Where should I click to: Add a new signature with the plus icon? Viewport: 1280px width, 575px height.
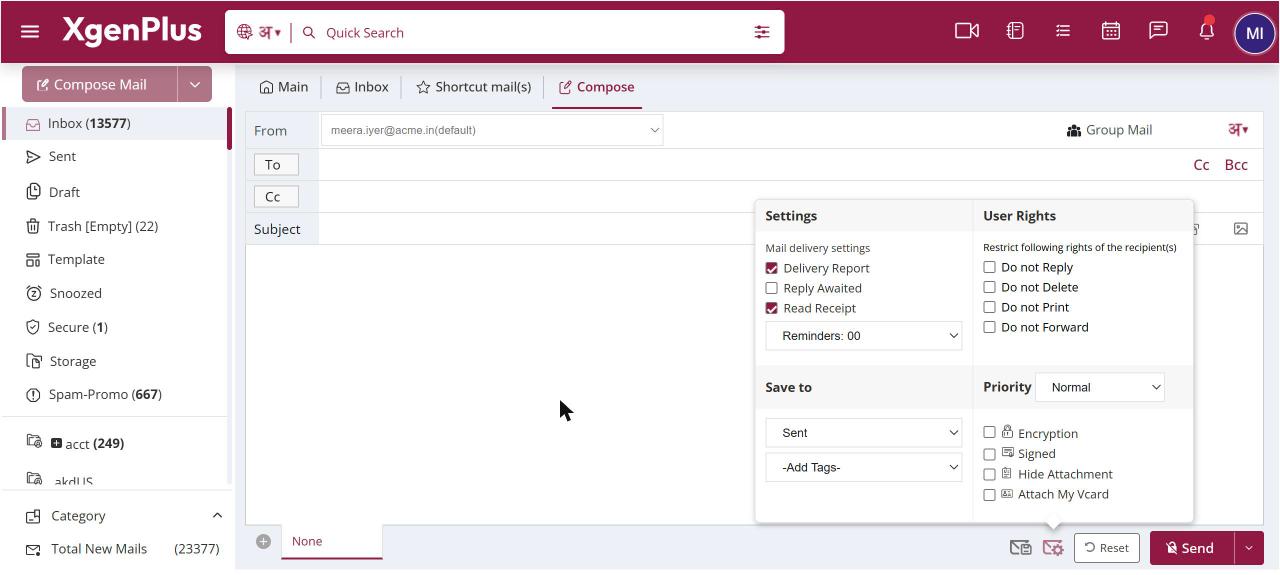click(x=263, y=541)
